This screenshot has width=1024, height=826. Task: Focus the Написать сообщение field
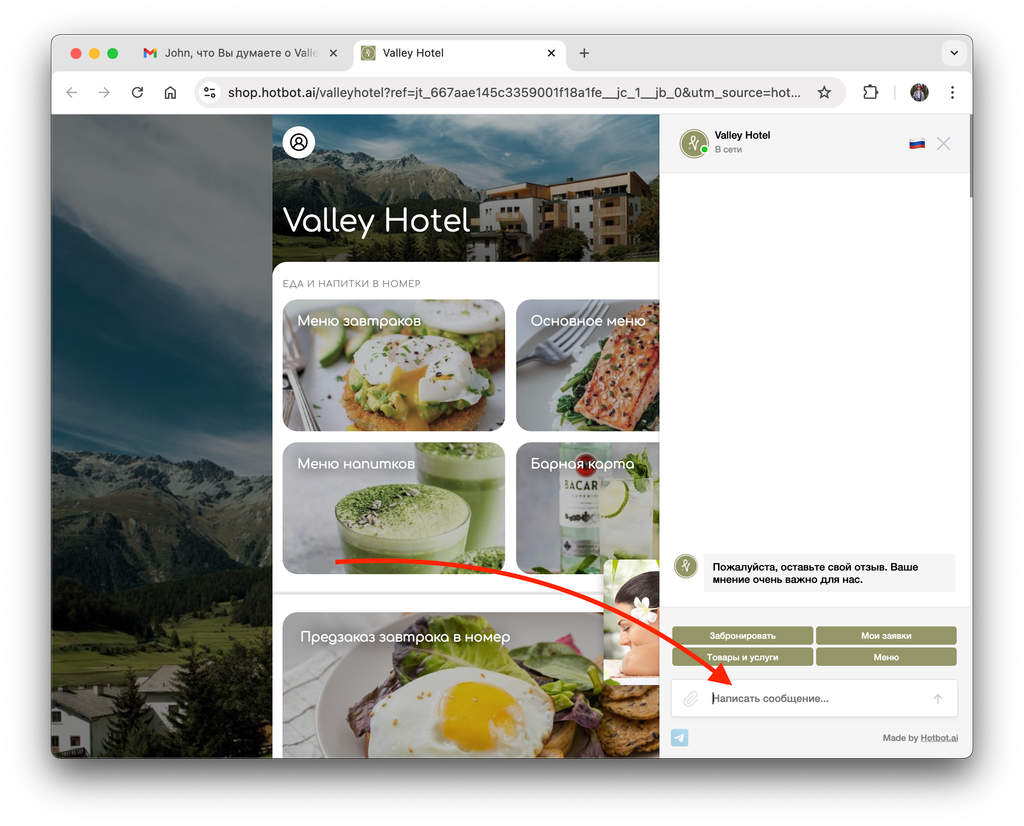pyautogui.click(x=816, y=699)
